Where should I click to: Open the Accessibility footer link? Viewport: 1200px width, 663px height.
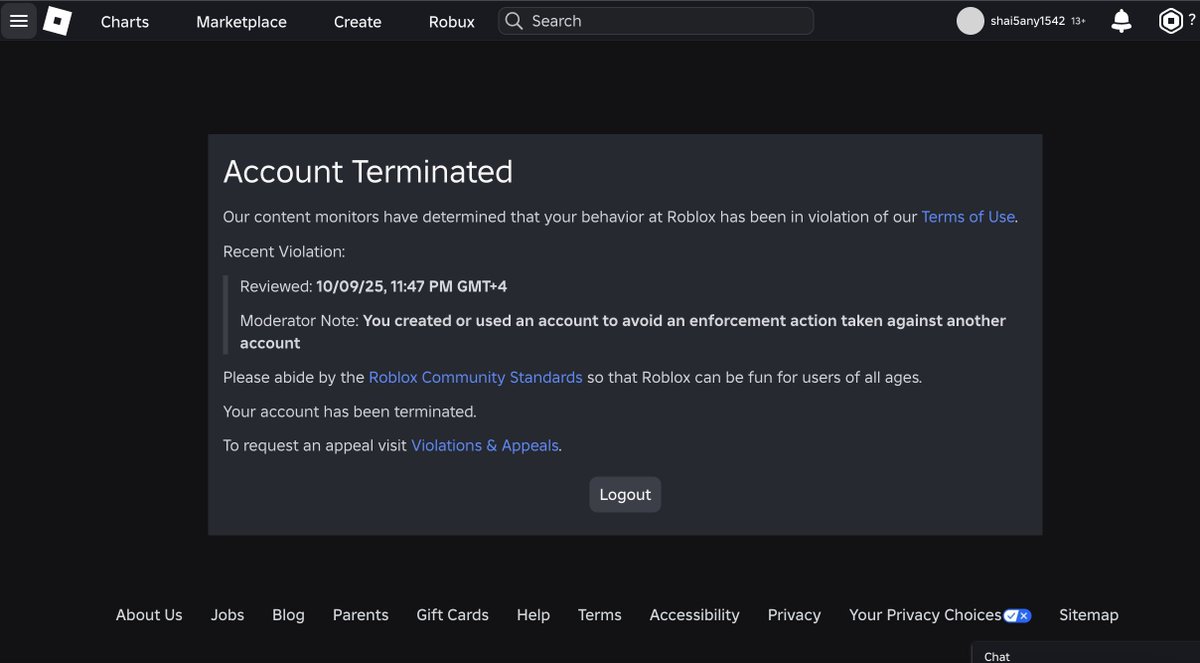pyautogui.click(x=695, y=615)
